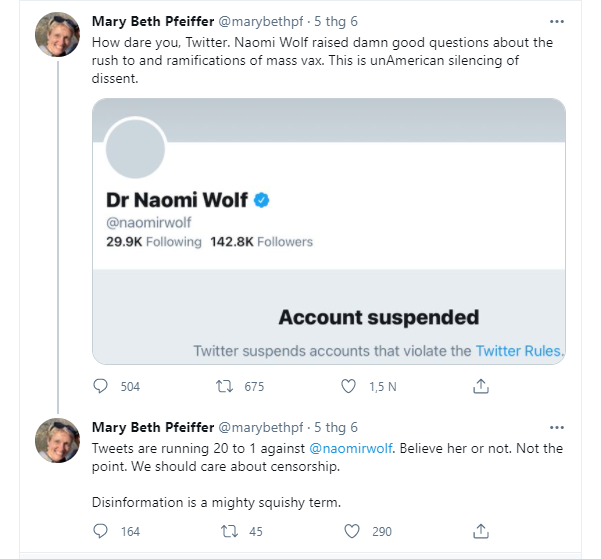Click Mary Beth Pfeiffer's avatar on second tweet
Image resolution: width=601 pixels, height=559 pixels.
click(59, 441)
